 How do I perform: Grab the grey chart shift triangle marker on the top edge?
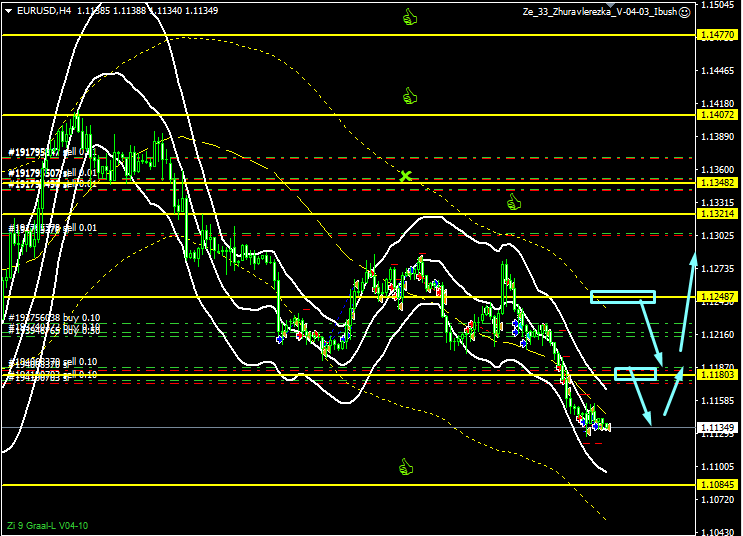tap(610, 5)
